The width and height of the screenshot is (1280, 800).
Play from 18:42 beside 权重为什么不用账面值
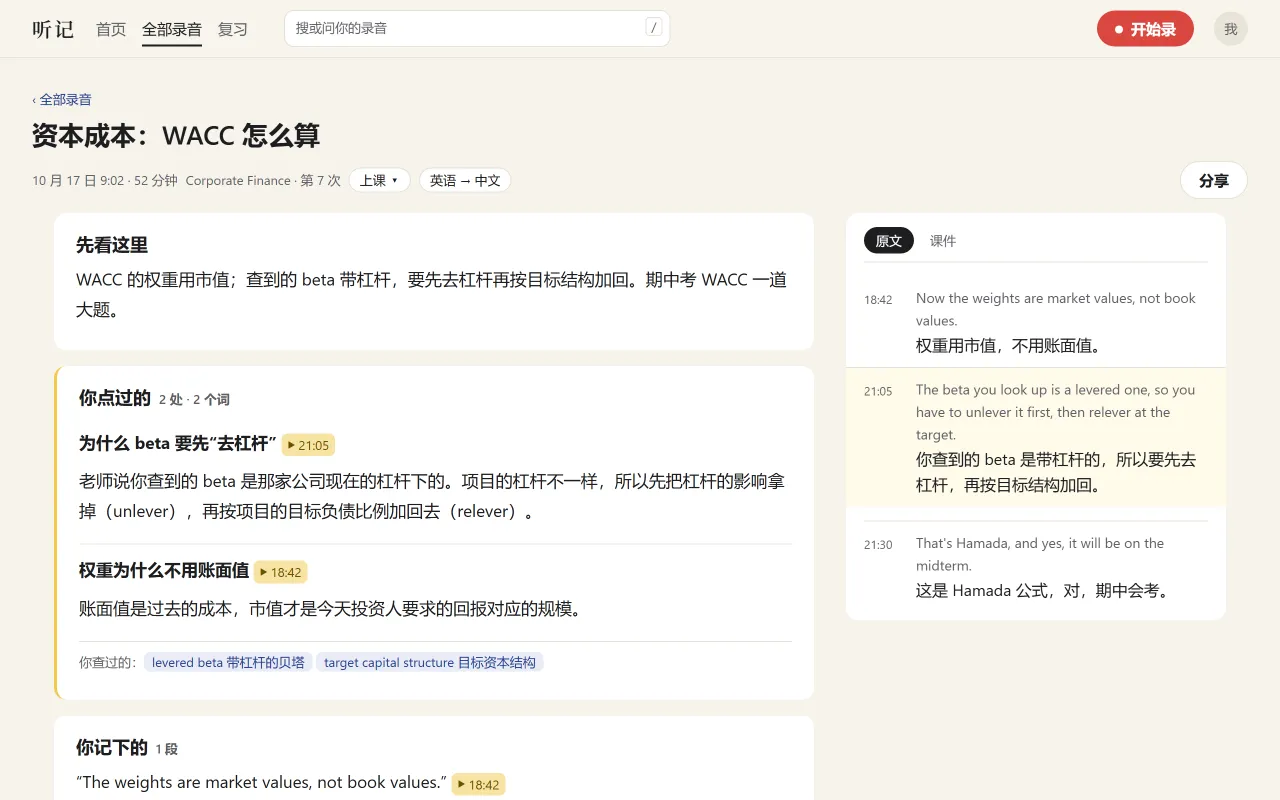[x=281, y=572]
